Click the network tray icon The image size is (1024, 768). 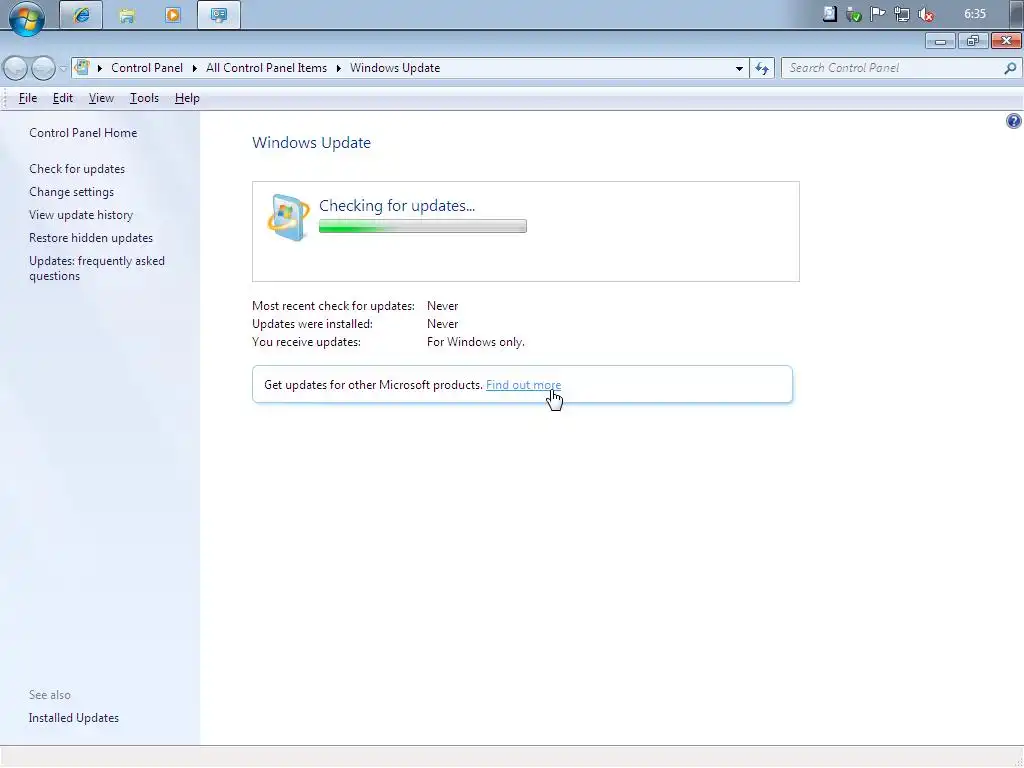[x=902, y=14]
